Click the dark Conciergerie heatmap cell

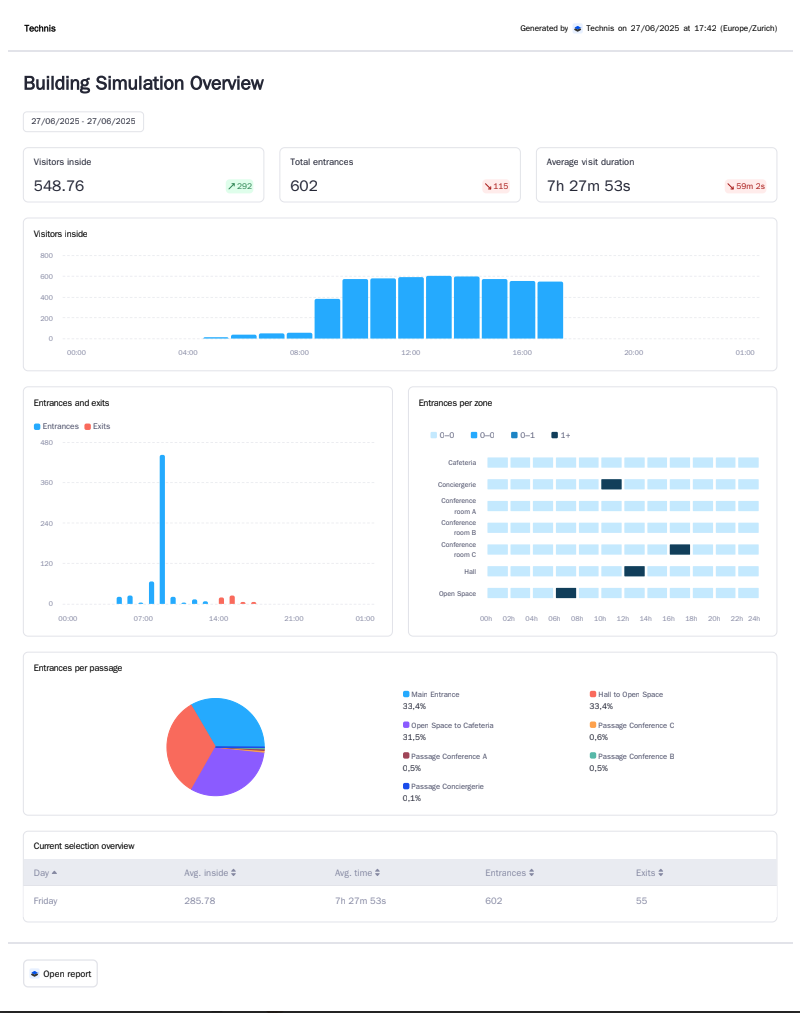pos(611,484)
